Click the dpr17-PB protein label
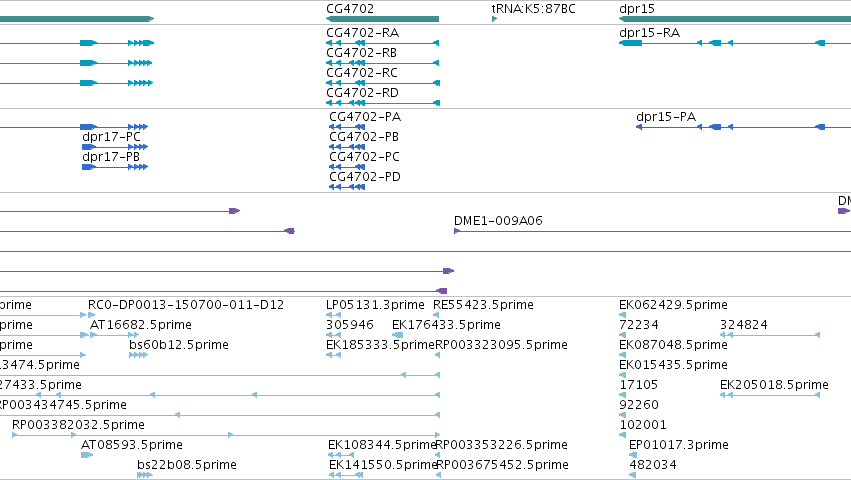The height and width of the screenshot is (480, 851). (111, 157)
